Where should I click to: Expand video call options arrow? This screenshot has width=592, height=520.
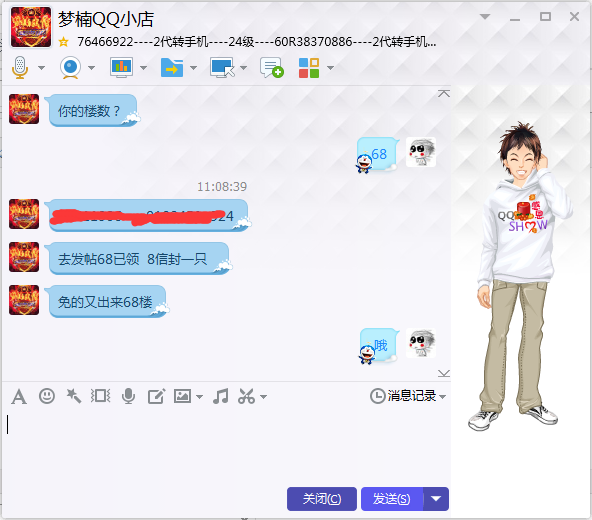pyautogui.click(x=91, y=68)
